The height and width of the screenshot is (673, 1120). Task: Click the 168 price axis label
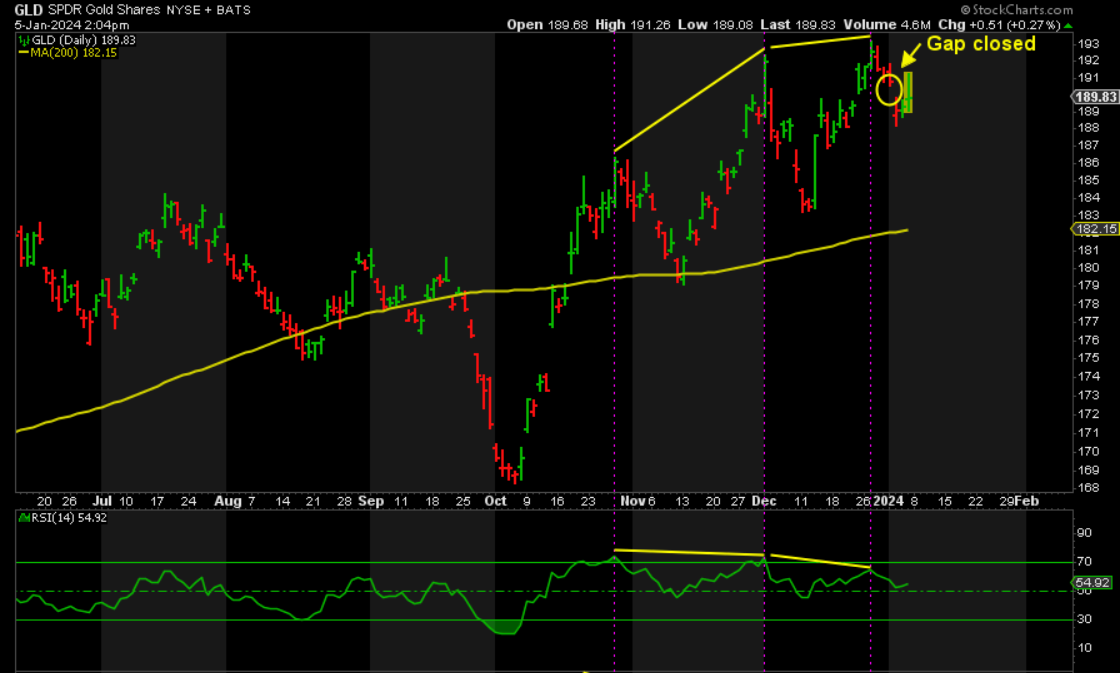pyautogui.click(x=1089, y=488)
